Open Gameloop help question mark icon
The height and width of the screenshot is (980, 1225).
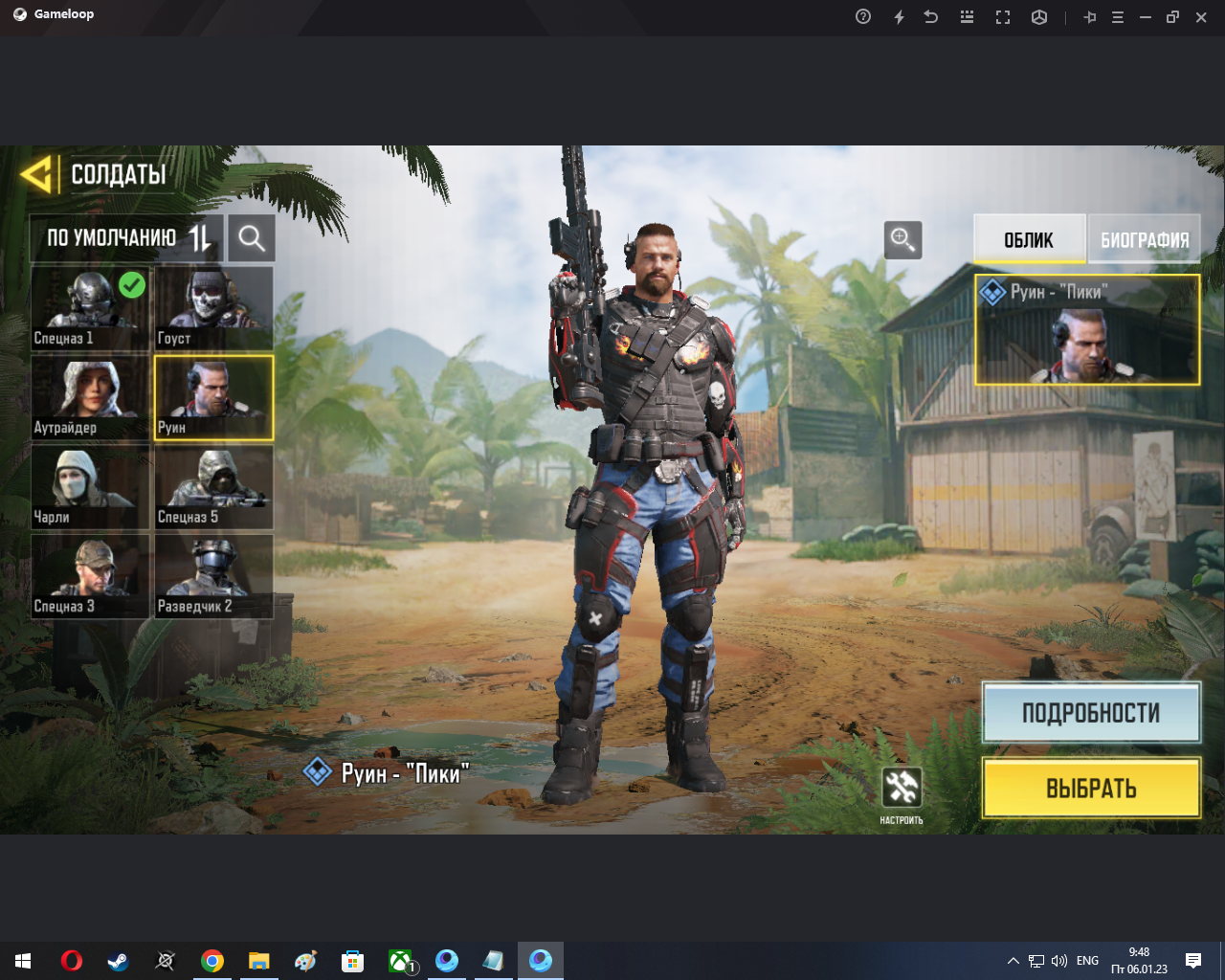[x=863, y=17]
